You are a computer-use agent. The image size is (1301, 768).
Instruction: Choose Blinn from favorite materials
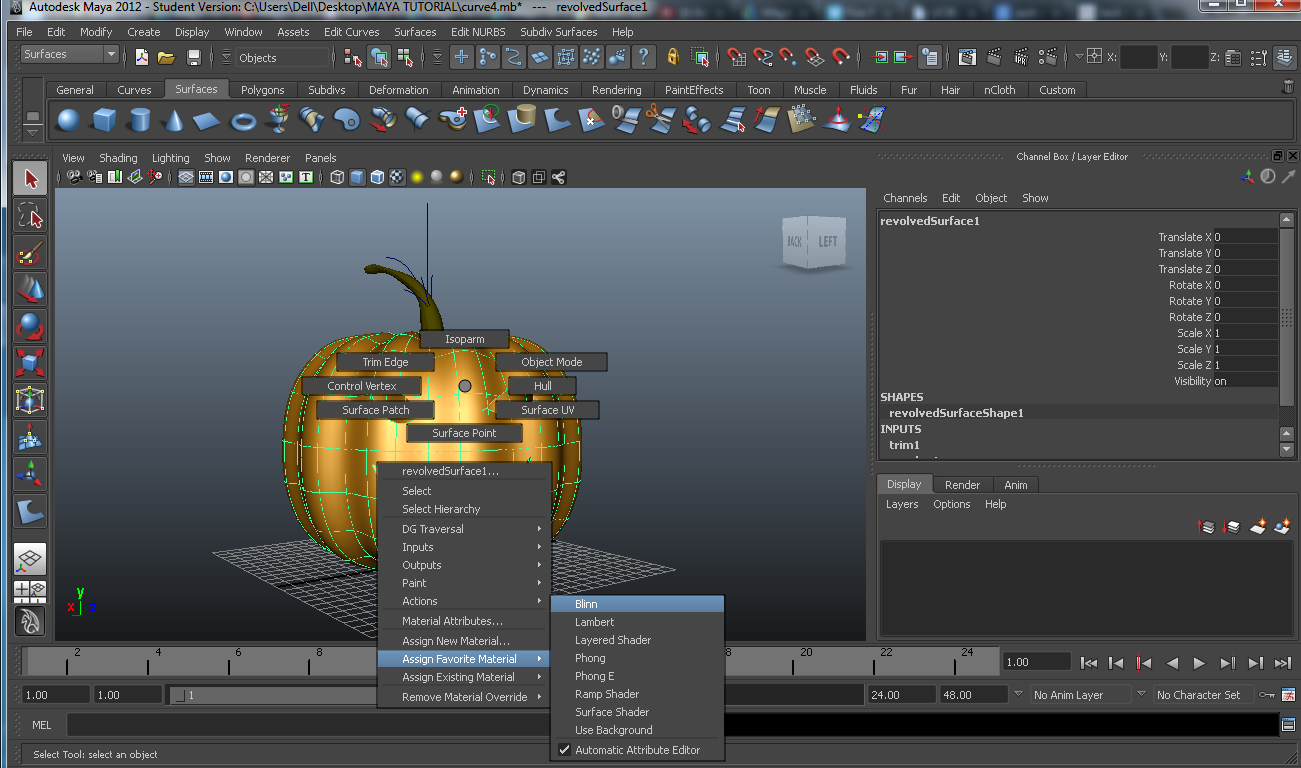tap(637, 604)
